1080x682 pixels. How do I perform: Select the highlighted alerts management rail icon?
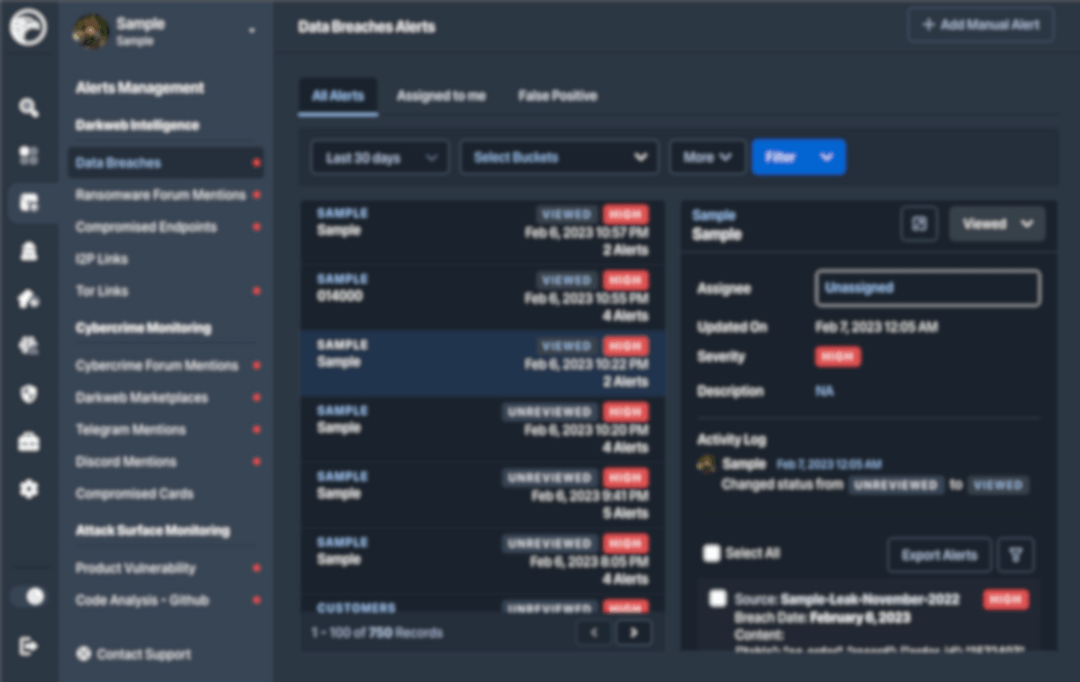tap(29, 203)
